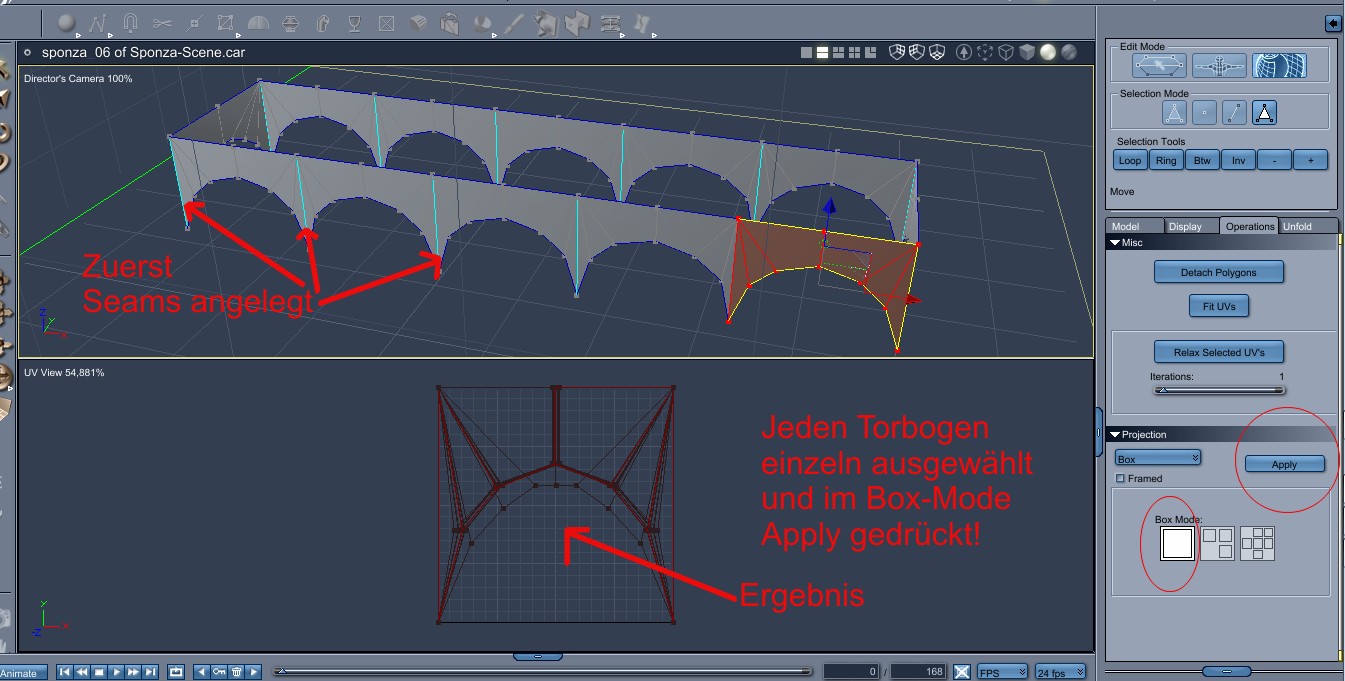Choose the hook-shaped toolbar tool
The height and width of the screenshot is (681, 1345).
322,22
